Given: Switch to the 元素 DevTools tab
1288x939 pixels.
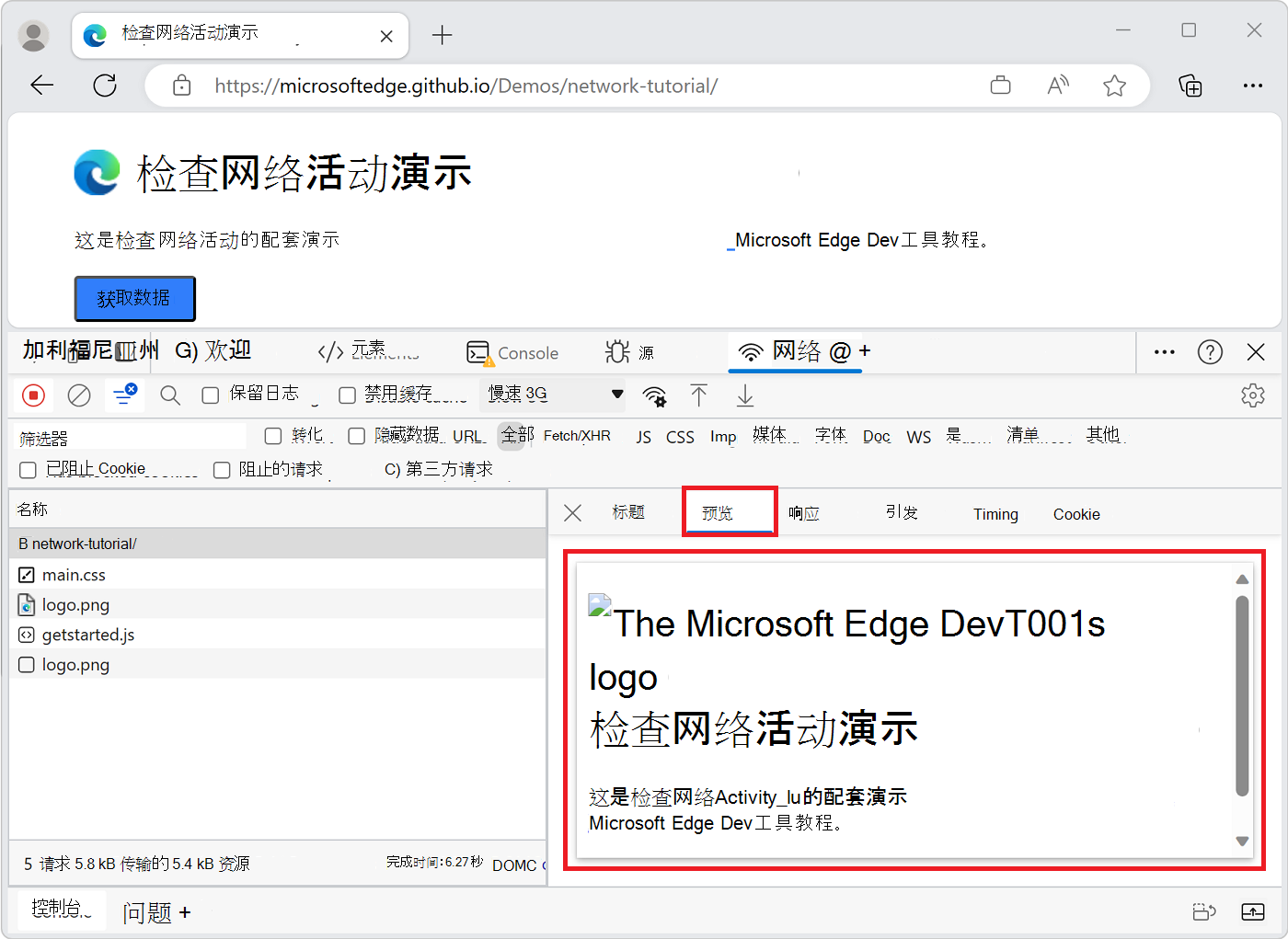Looking at the screenshot, I should [x=368, y=351].
